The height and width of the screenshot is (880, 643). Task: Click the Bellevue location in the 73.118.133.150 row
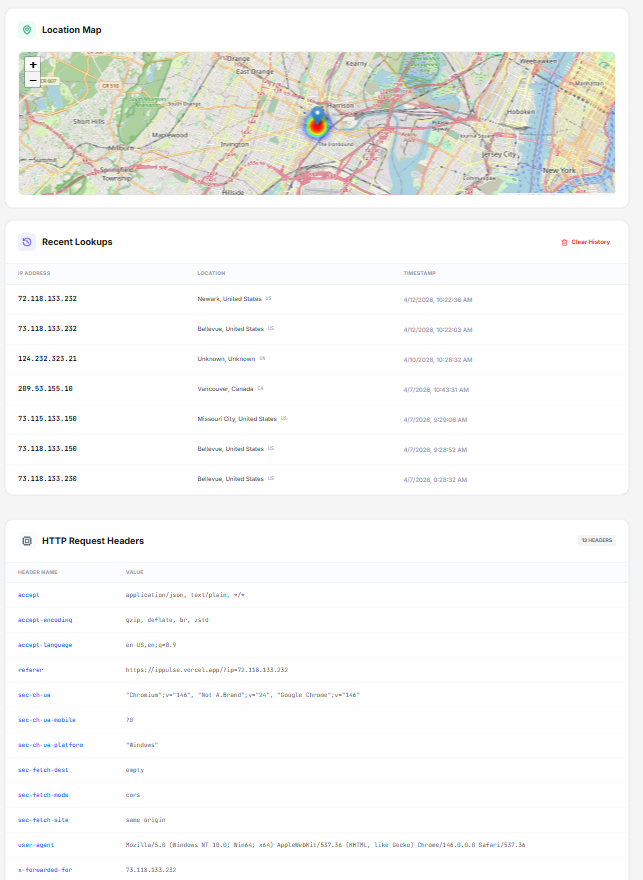click(231, 449)
